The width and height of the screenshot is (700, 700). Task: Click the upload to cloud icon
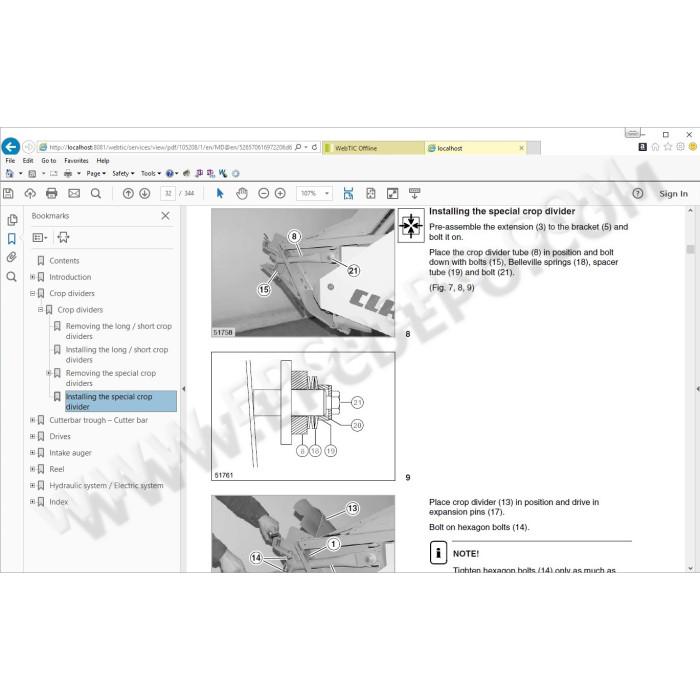(x=30, y=193)
